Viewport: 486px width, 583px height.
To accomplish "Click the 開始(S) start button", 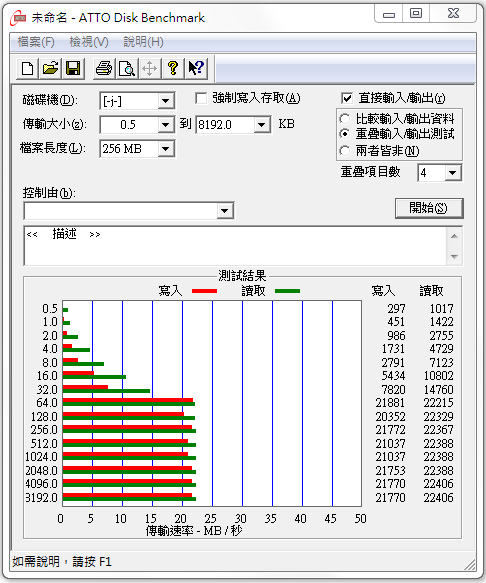I will [429, 208].
